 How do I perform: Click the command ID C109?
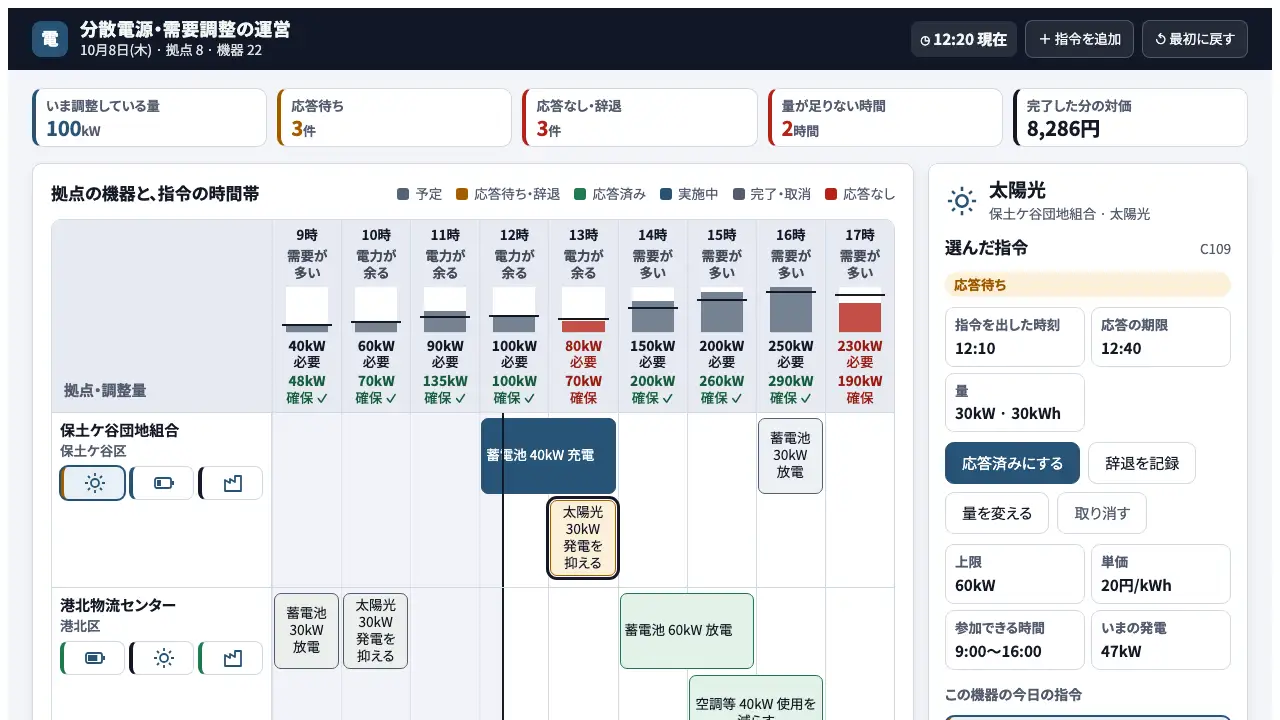pos(1215,249)
